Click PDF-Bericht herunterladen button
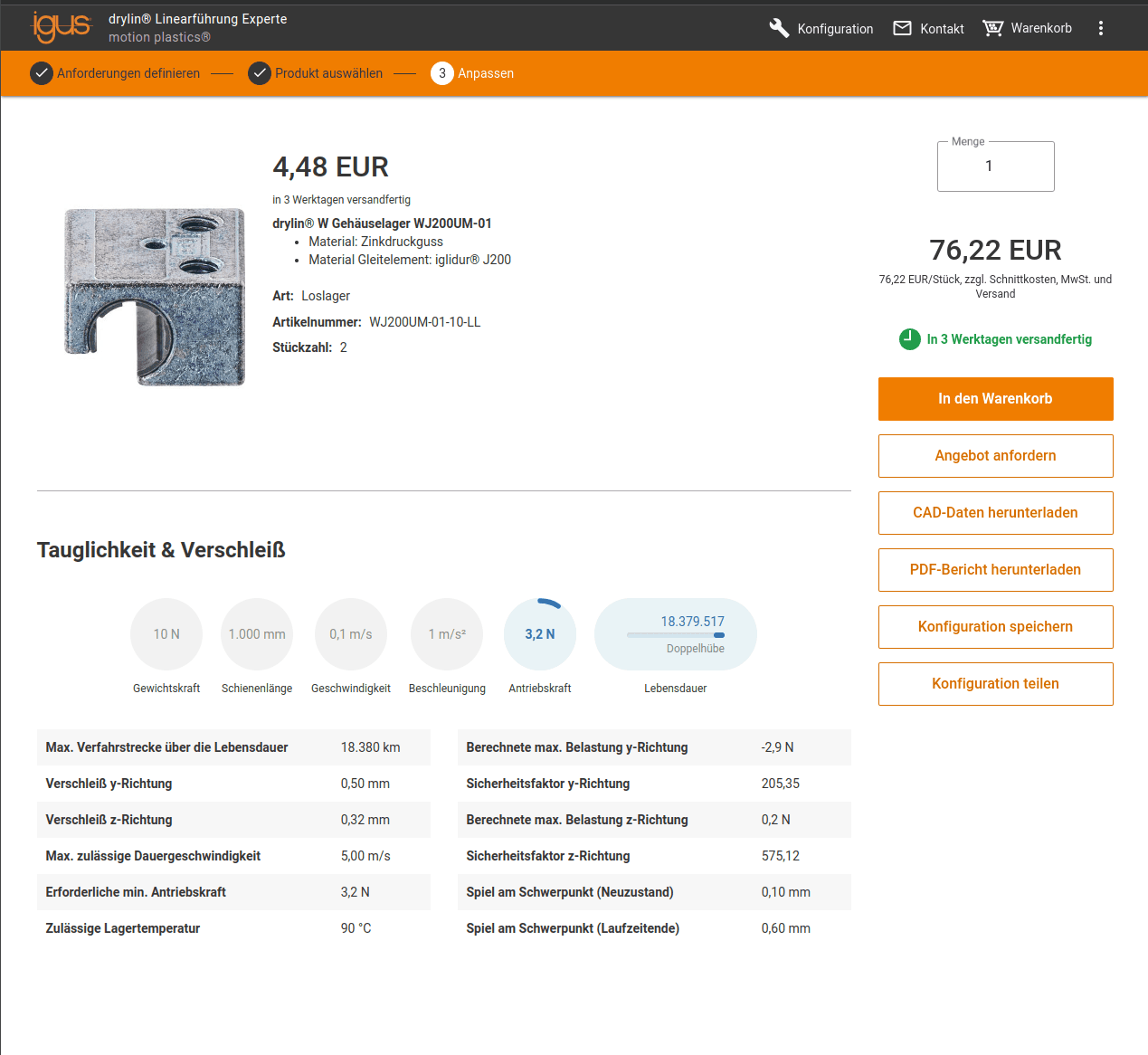1148x1055 pixels. [995, 570]
